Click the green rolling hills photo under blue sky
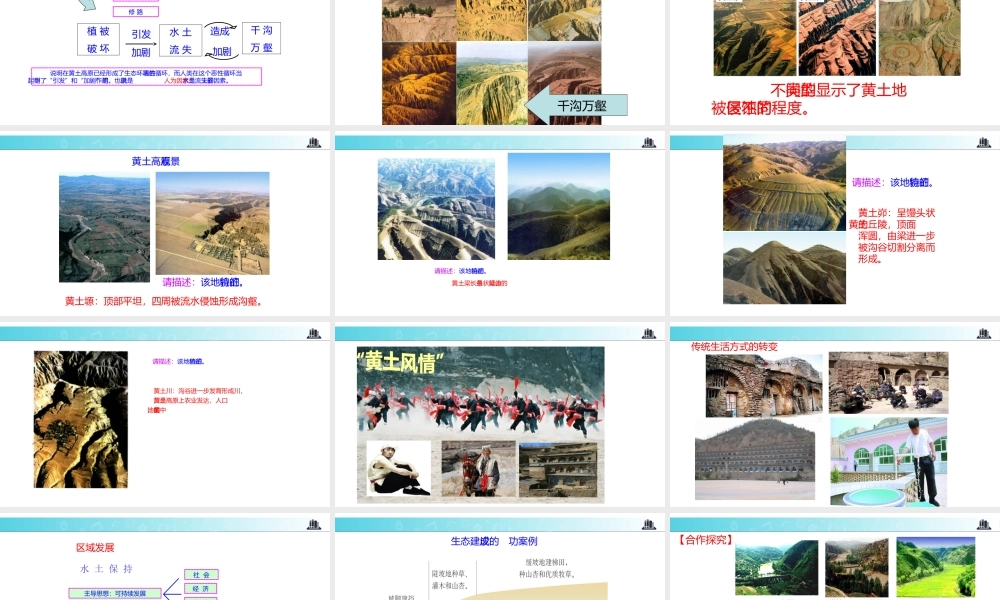Screen dimensions: 1000x600 pyautogui.click(x=559, y=206)
